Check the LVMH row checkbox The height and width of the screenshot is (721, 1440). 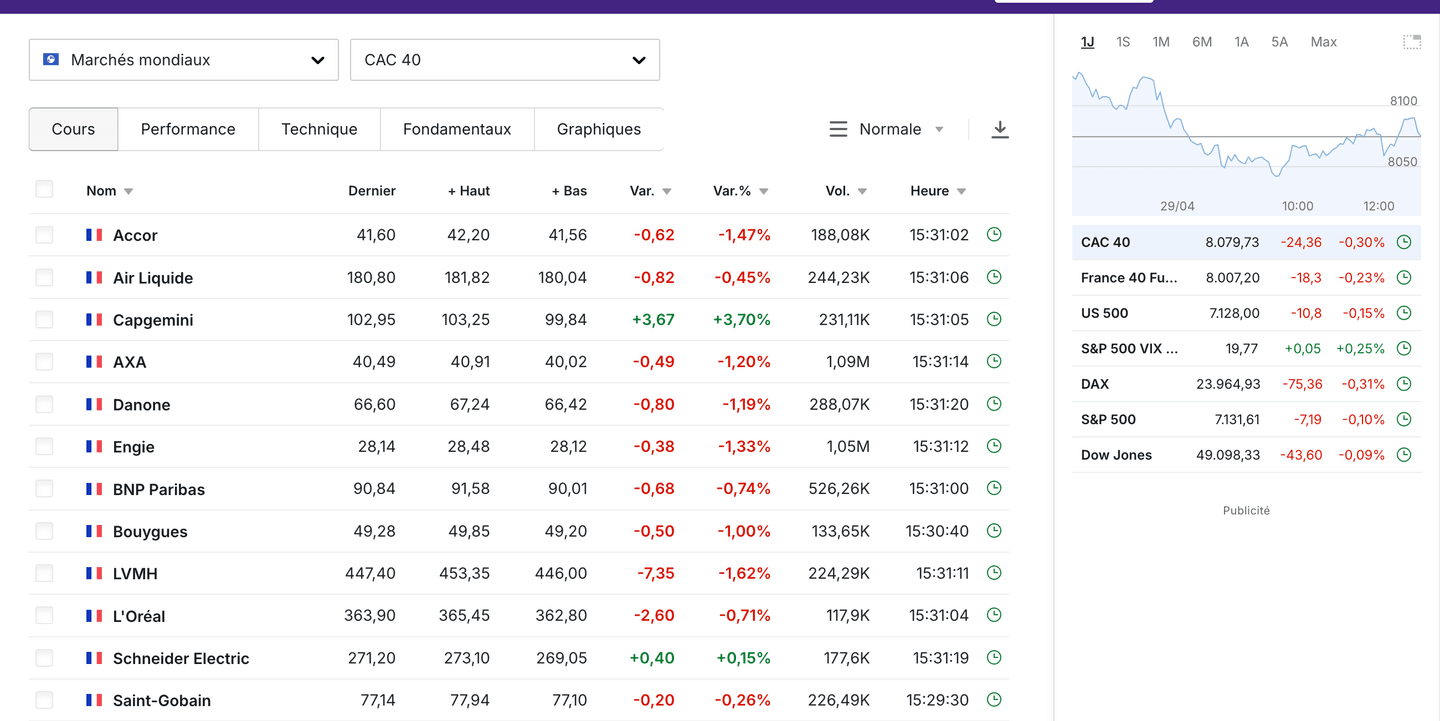point(44,573)
